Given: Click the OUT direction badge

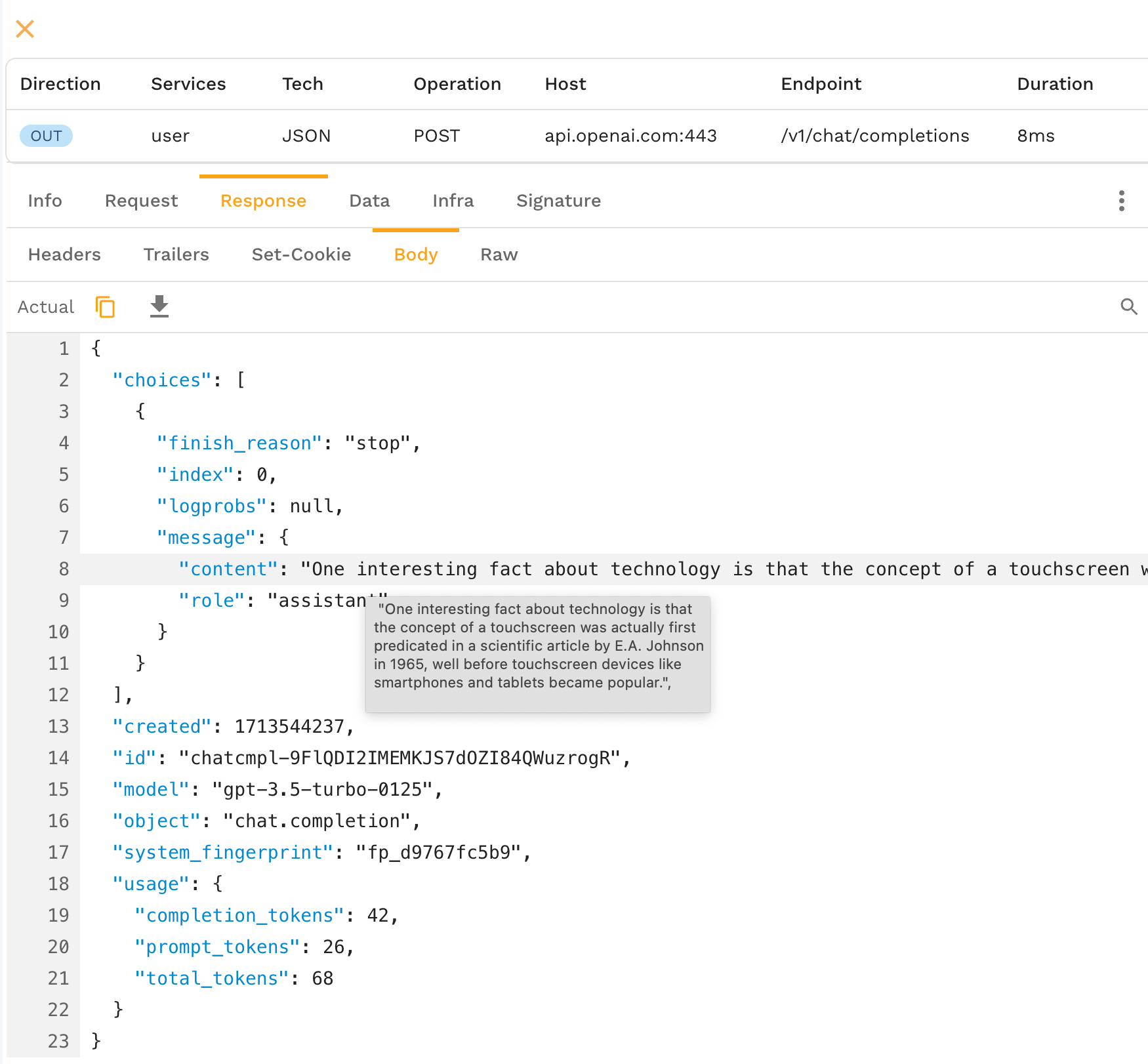Looking at the screenshot, I should click(46, 136).
